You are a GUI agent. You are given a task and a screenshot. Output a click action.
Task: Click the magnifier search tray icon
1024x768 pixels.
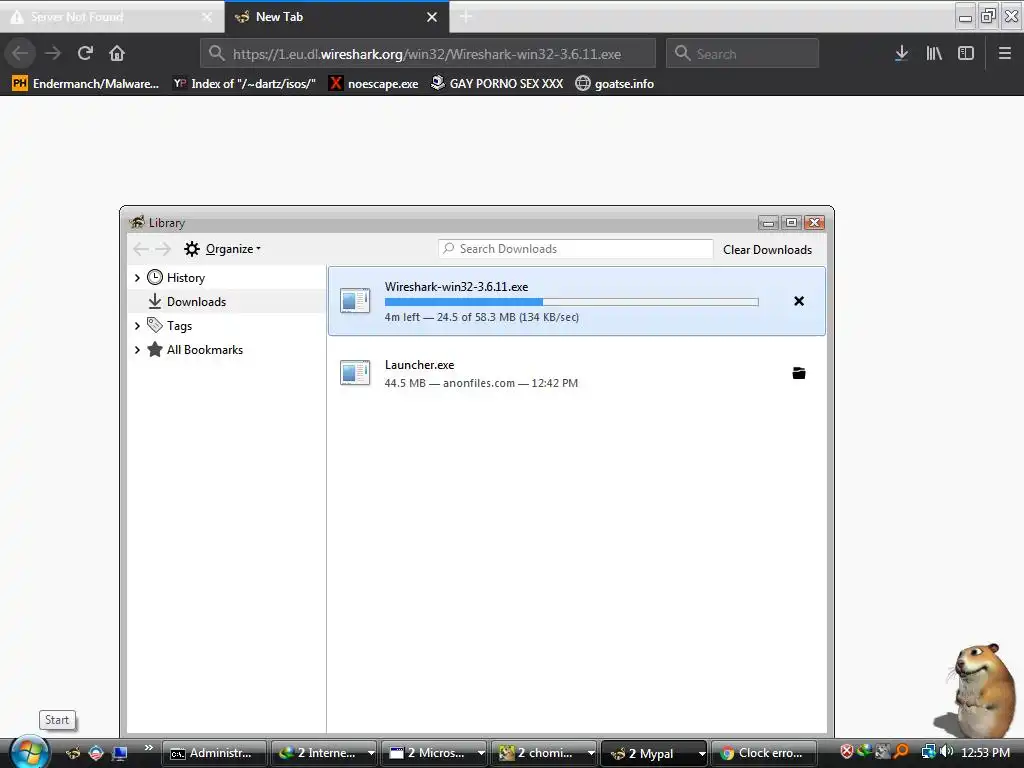coord(901,752)
